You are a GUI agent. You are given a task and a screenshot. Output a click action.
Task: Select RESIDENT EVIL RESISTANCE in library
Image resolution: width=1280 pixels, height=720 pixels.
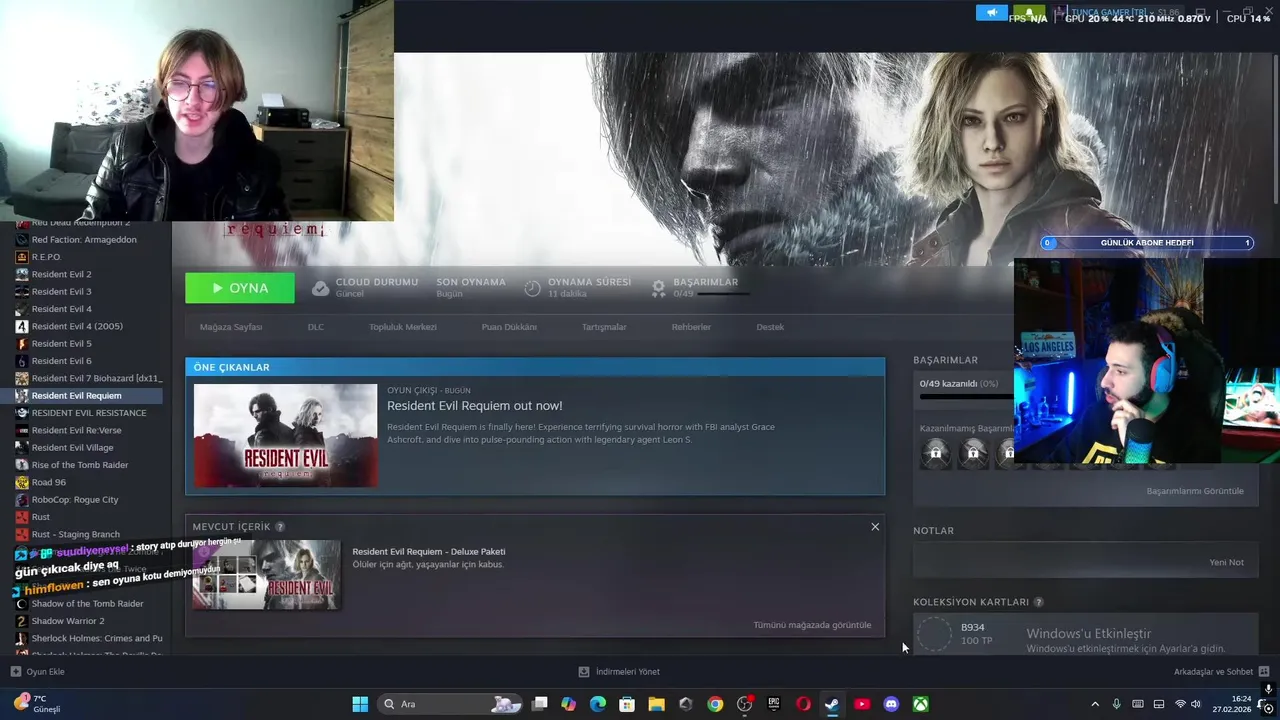click(x=88, y=413)
